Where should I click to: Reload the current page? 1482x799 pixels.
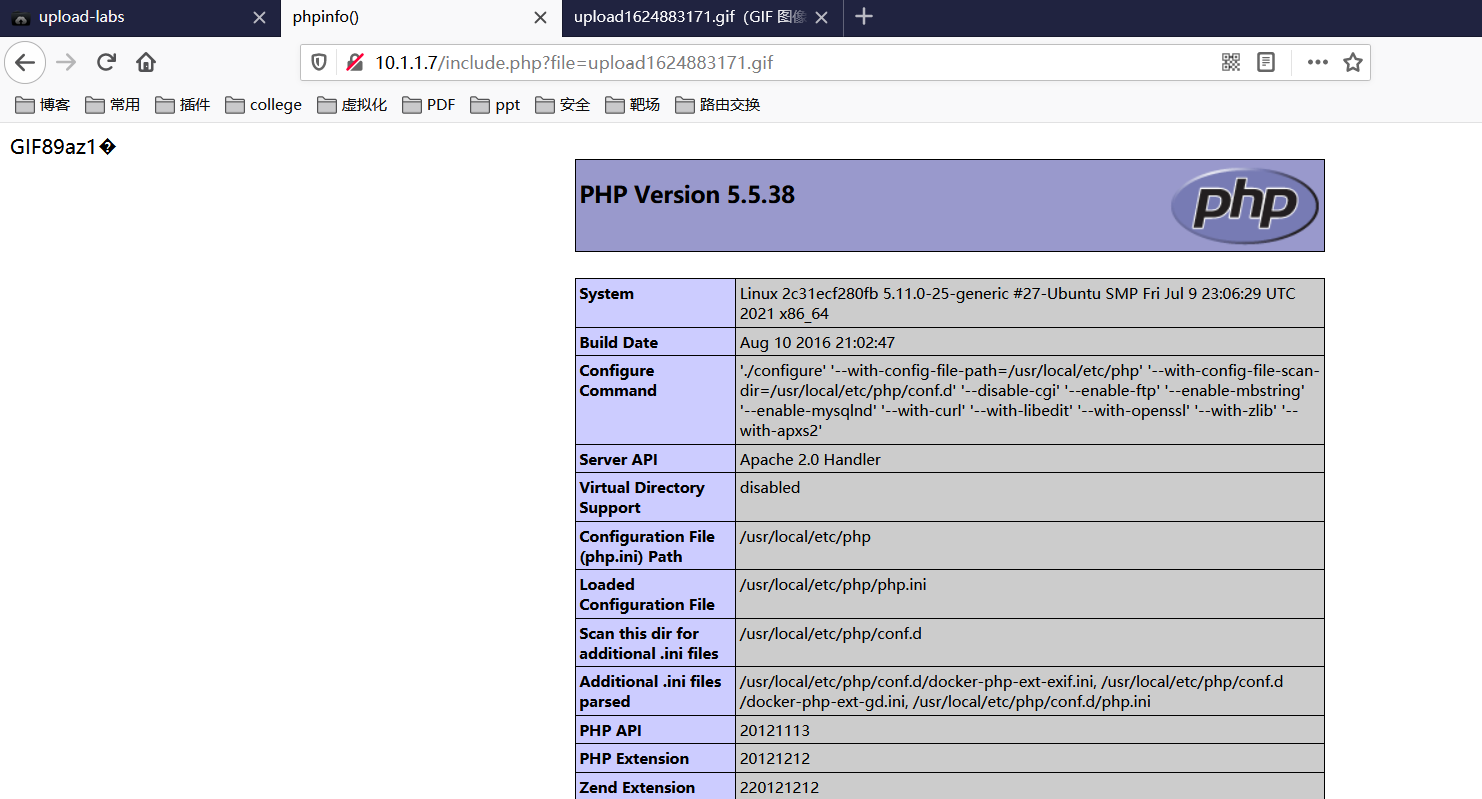click(x=106, y=62)
